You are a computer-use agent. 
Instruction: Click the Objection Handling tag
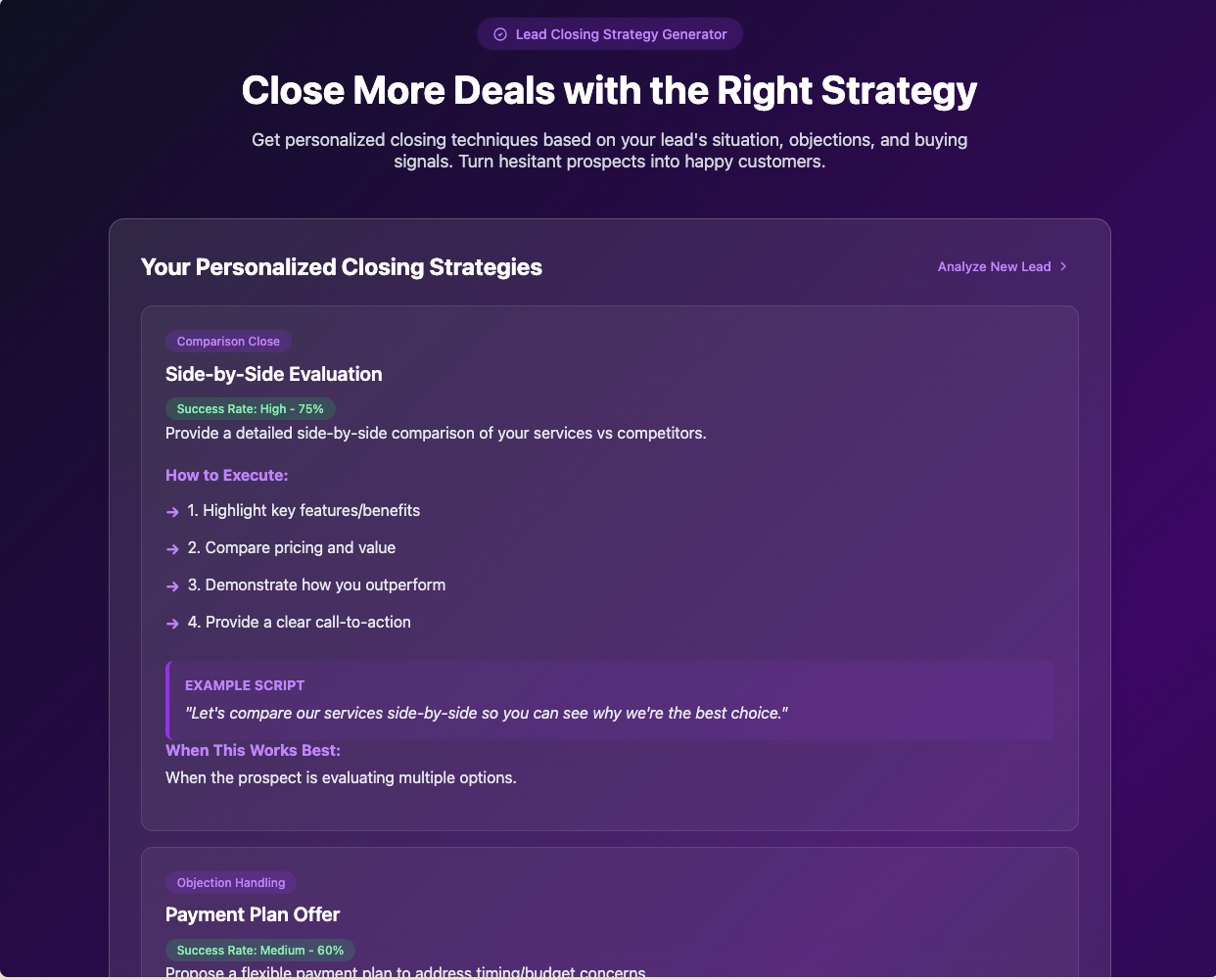pos(231,883)
